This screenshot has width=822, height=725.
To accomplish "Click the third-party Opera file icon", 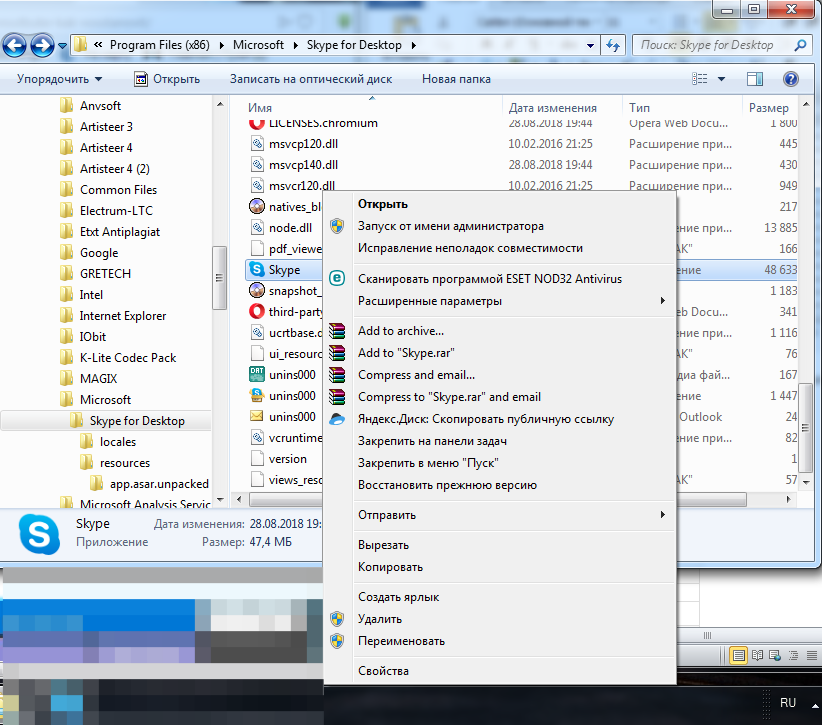I will (x=257, y=311).
